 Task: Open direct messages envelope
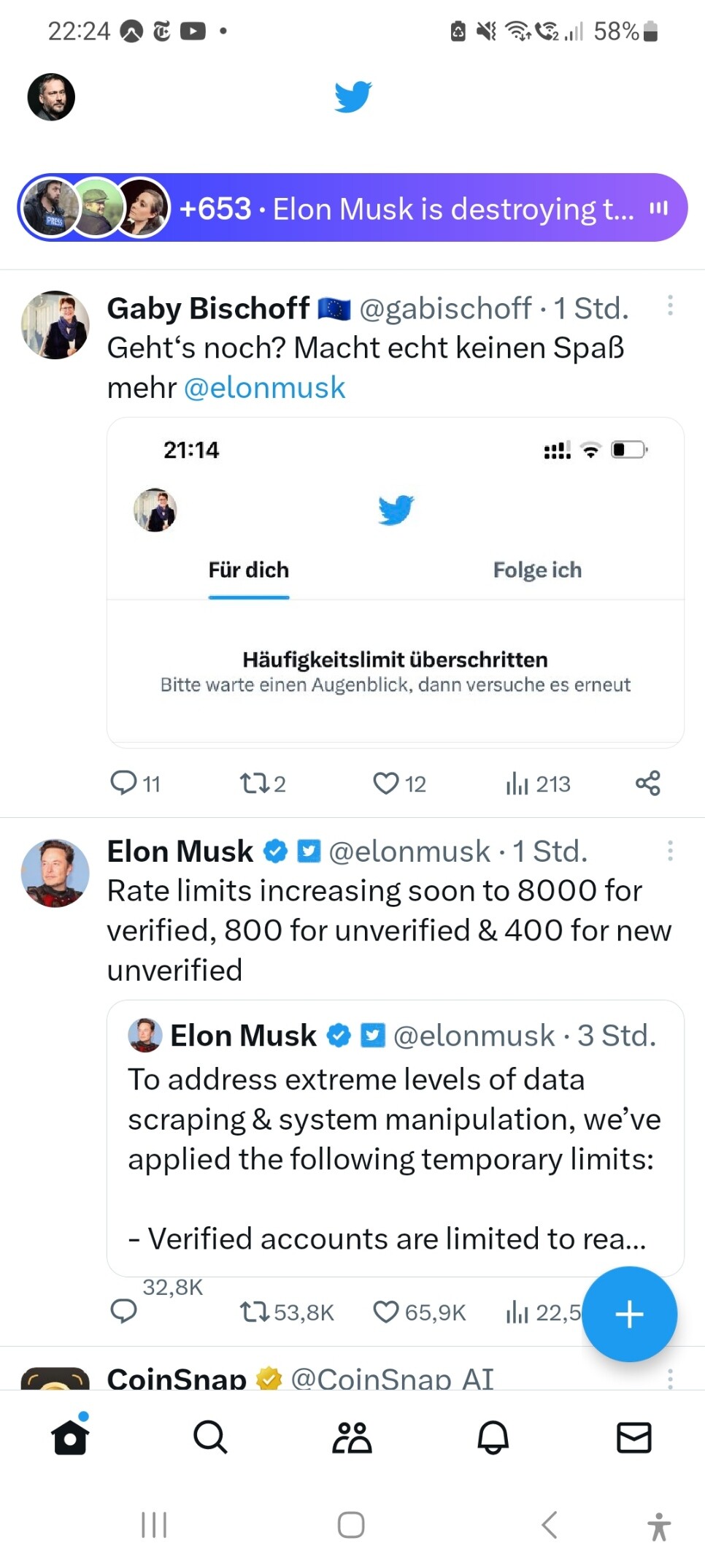[x=633, y=1437]
